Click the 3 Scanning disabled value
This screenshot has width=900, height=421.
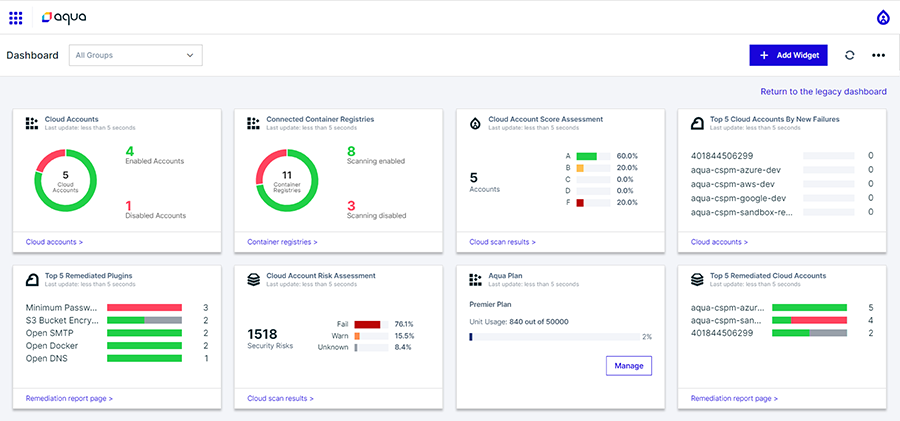[351, 206]
